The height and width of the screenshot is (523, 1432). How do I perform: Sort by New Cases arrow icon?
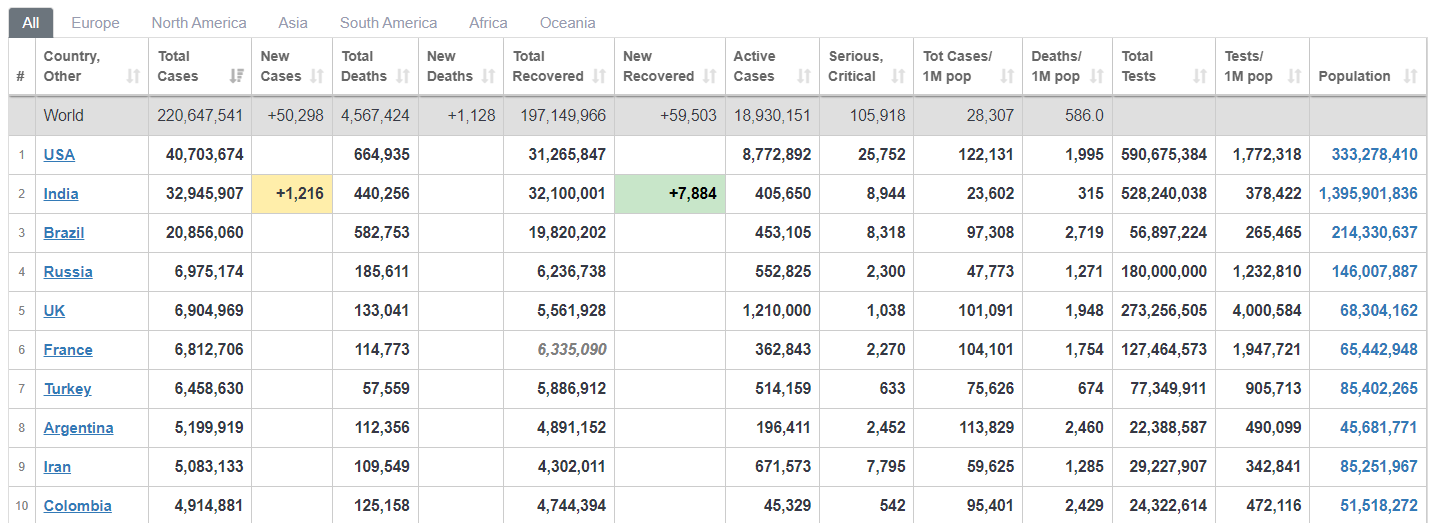[317, 76]
